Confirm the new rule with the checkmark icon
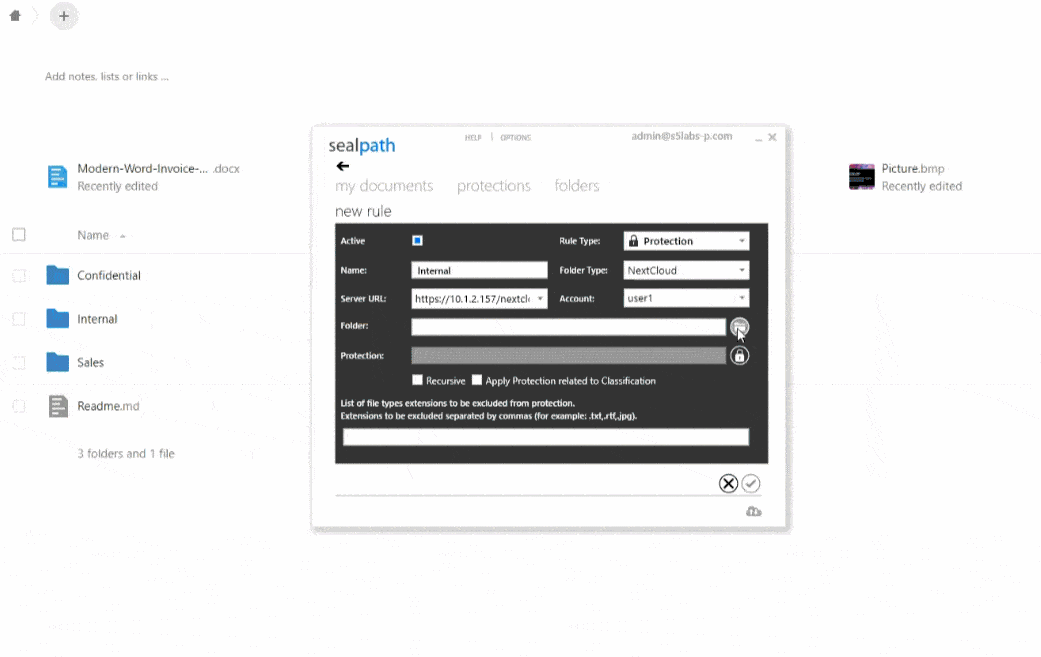The image size is (1041, 657). point(751,483)
